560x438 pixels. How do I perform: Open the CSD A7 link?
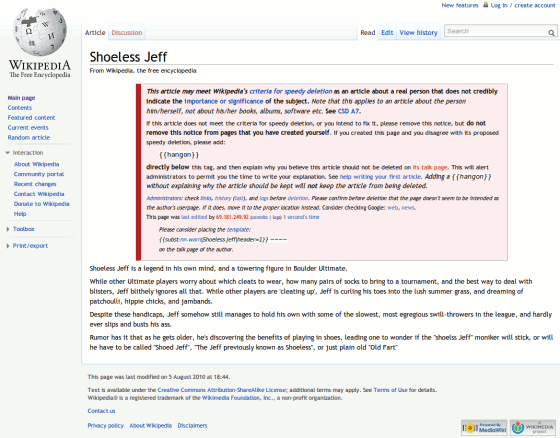point(348,111)
